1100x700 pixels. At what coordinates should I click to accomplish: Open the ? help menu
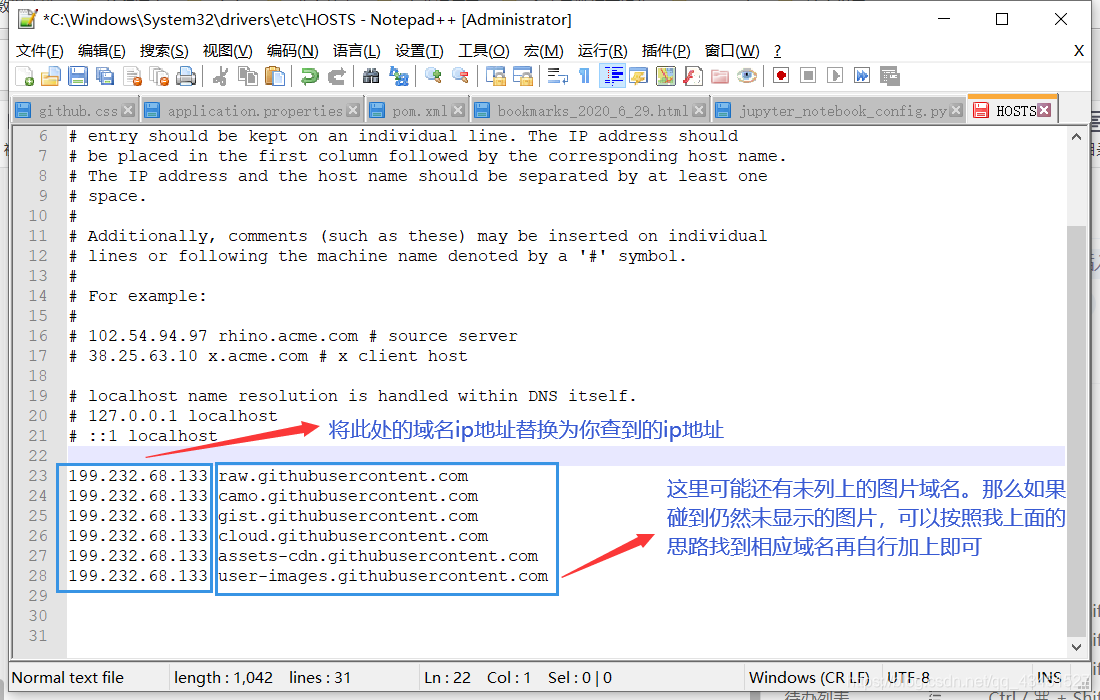click(777, 51)
